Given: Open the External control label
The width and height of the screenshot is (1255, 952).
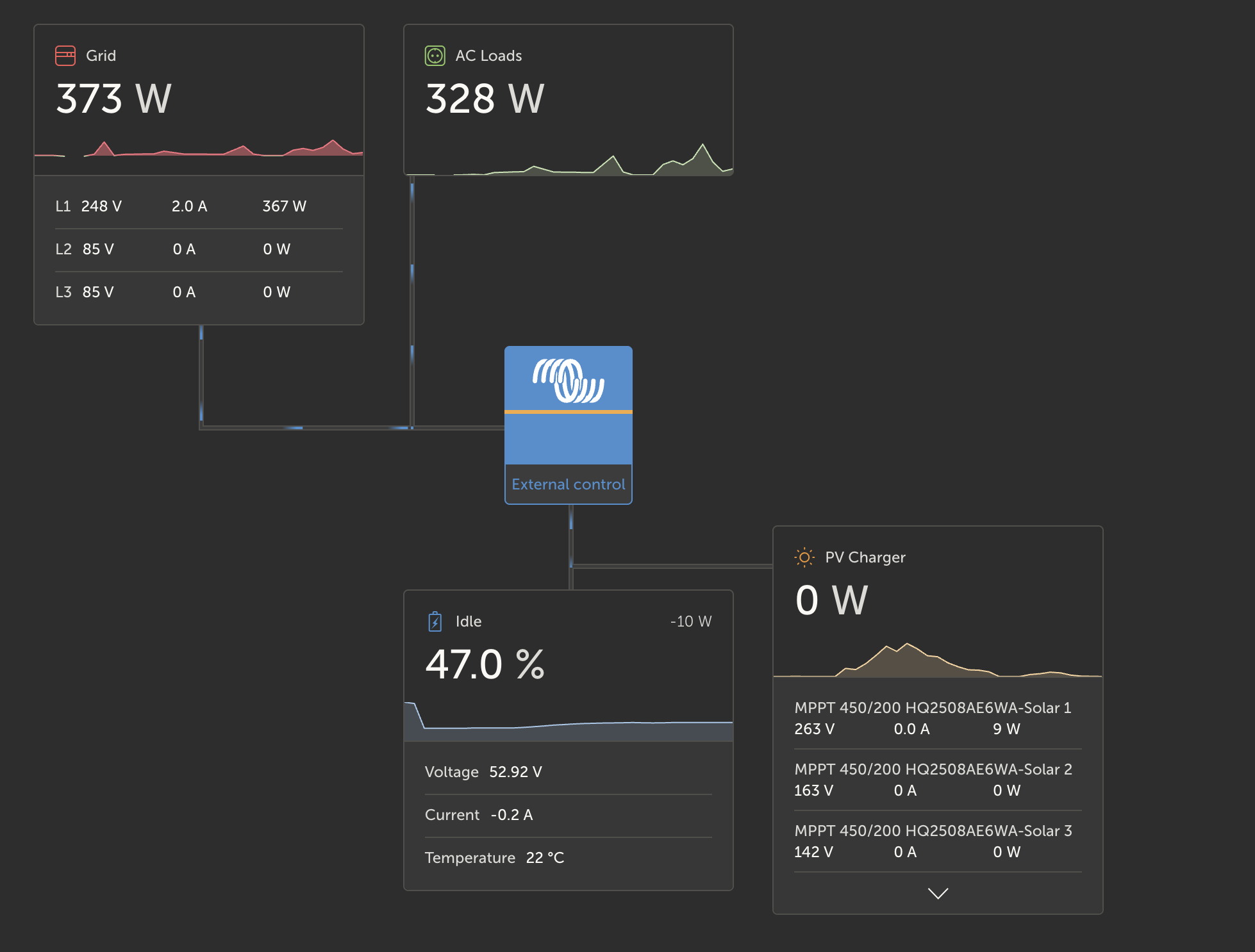Looking at the screenshot, I should pyautogui.click(x=568, y=484).
